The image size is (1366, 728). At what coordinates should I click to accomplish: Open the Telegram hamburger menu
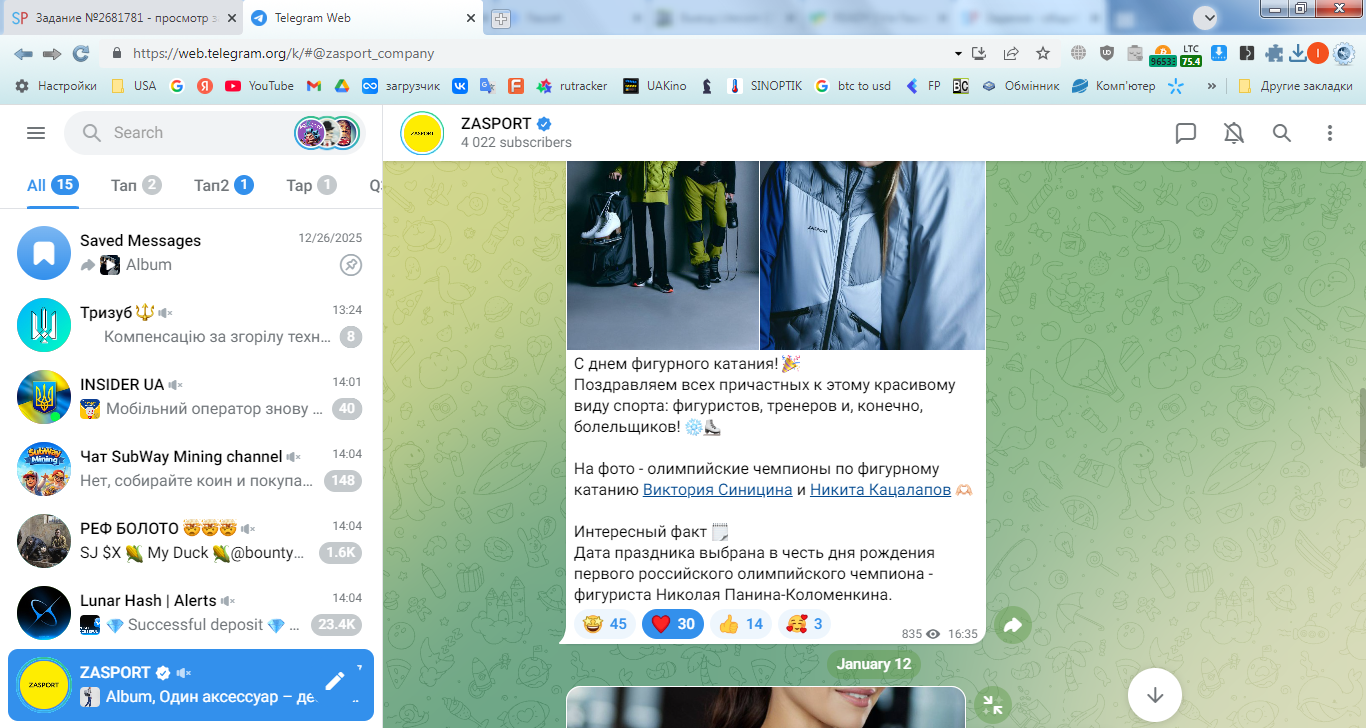(36, 133)
